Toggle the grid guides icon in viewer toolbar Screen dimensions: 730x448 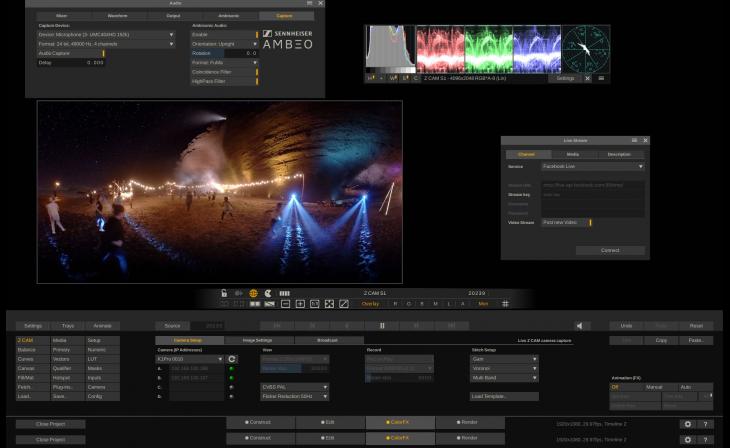pos(505,304)
